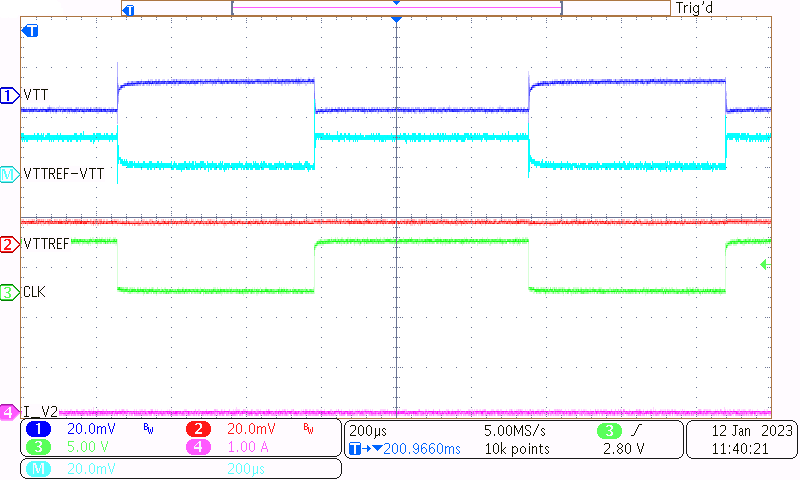800x480 pixels.
Task: Click the rising edge trigger slope symbol
Action: point(636,431)
